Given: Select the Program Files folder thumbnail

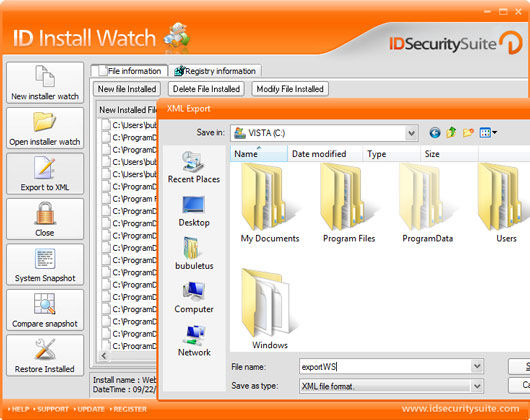Looking at the screenshot, I should tap(349, 203).
